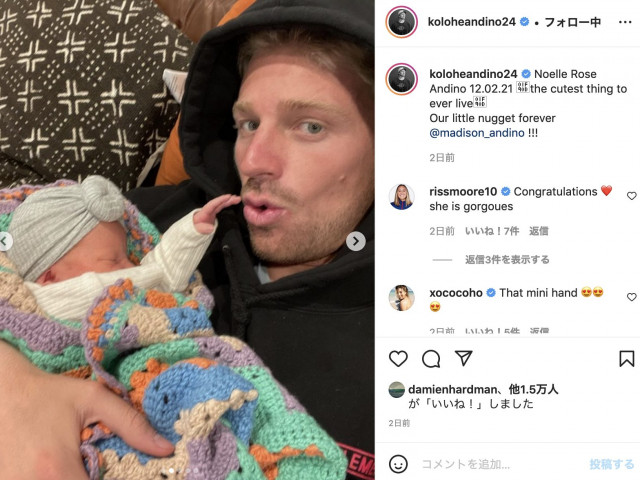Open the @madison_andino profile link
The height and width of the screenshot is (480, 640).
pyautogui.click(x=477, y=133)
